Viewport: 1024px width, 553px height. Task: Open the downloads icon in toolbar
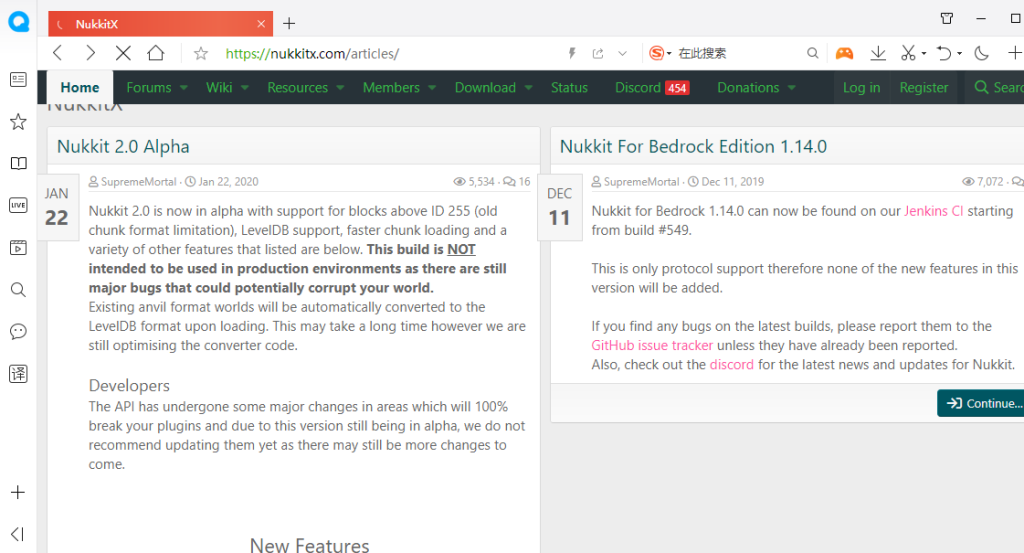point(878,54)
